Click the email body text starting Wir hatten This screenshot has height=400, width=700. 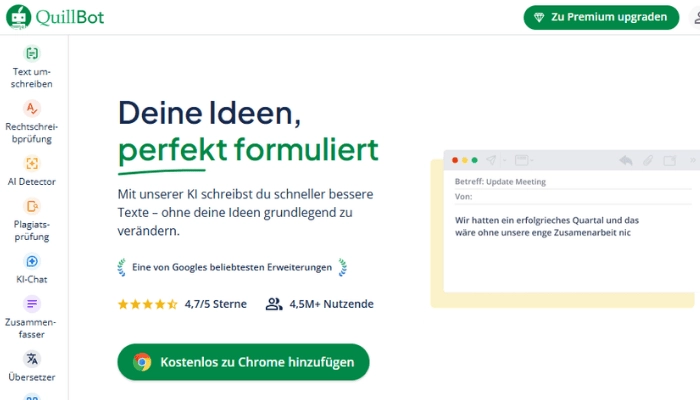(x=546, y=226)
